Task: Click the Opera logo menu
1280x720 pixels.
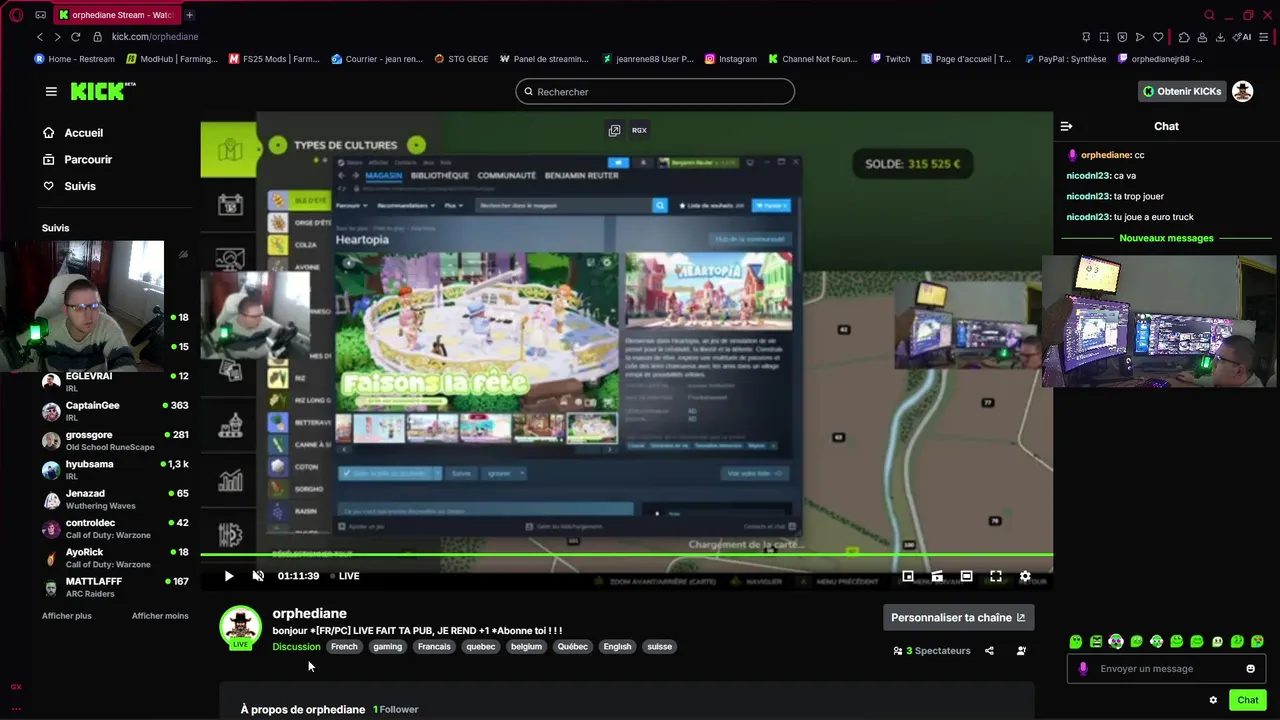Action: [16, 15]
